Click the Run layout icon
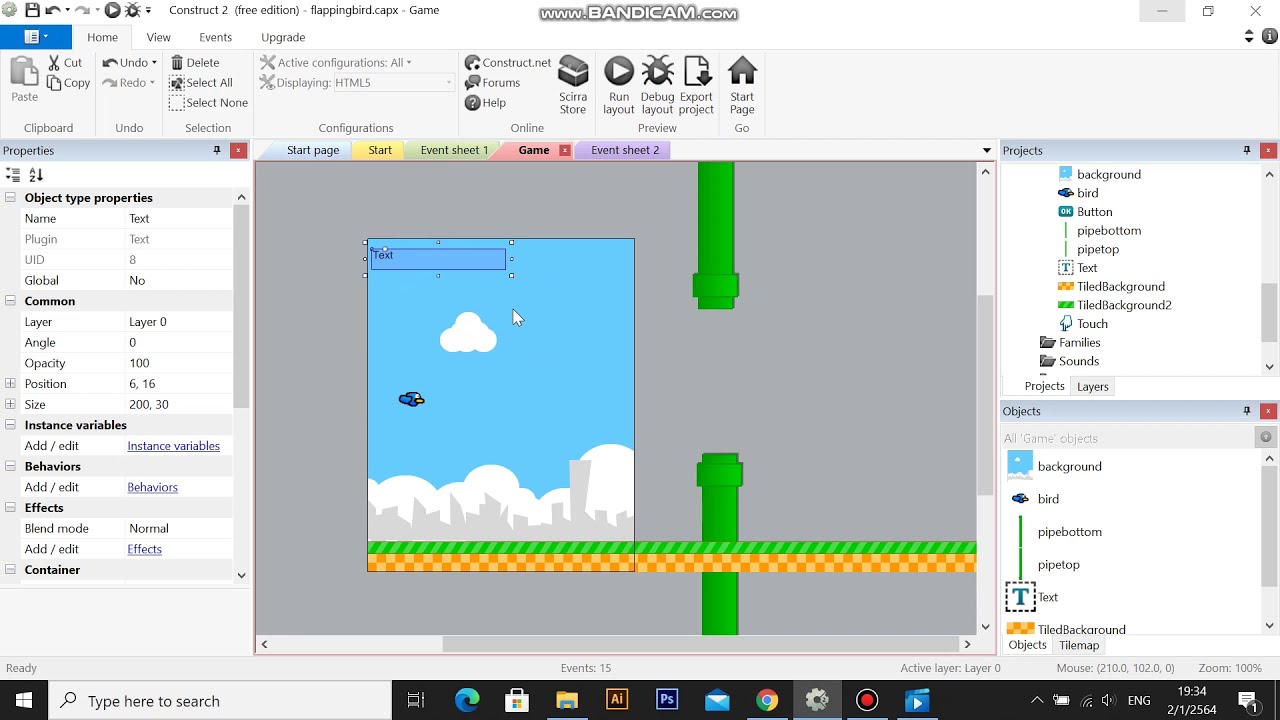Viewport: 1280px width, 720px height. point(618,86)
